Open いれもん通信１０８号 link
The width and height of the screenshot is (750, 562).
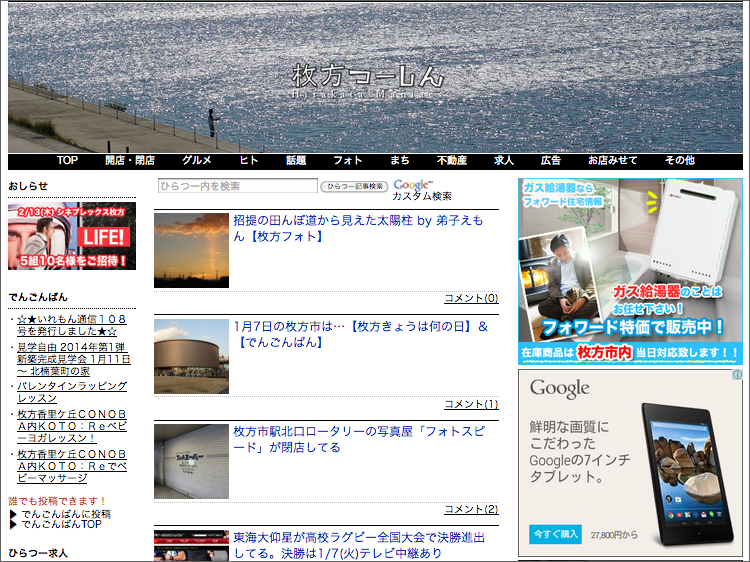tap(72, 325)
